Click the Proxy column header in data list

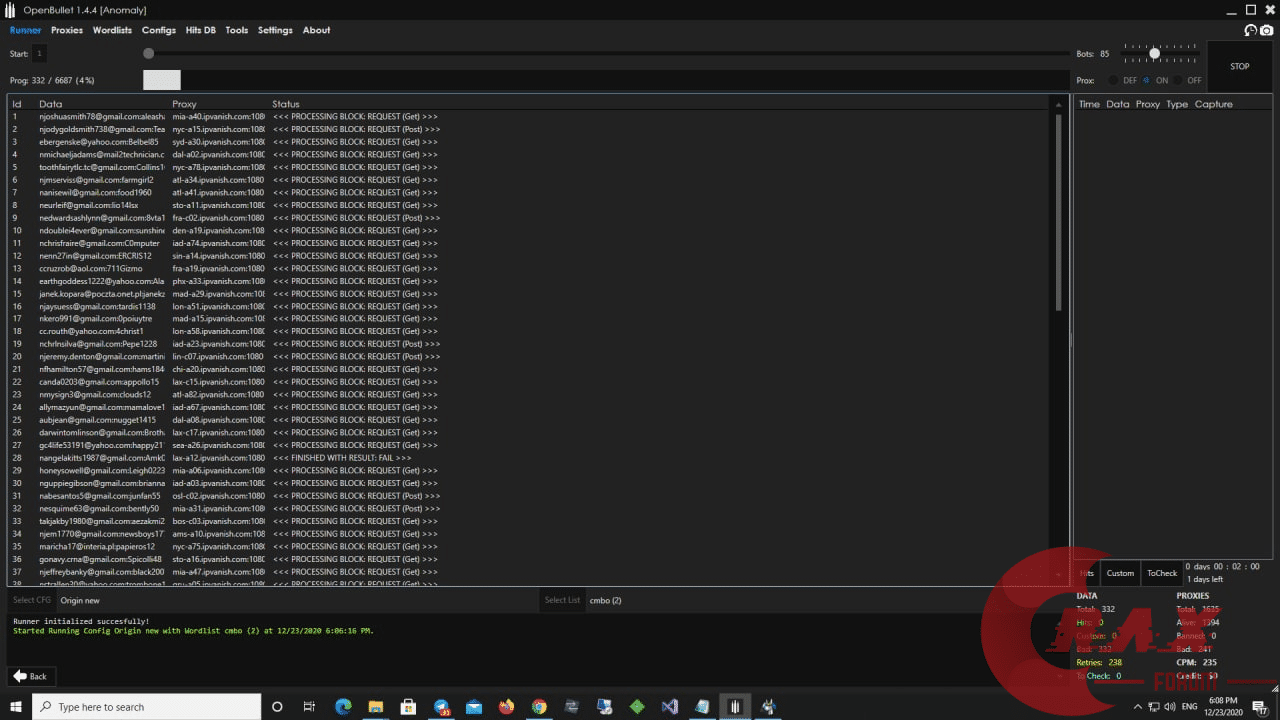click(x=184, y=104)
